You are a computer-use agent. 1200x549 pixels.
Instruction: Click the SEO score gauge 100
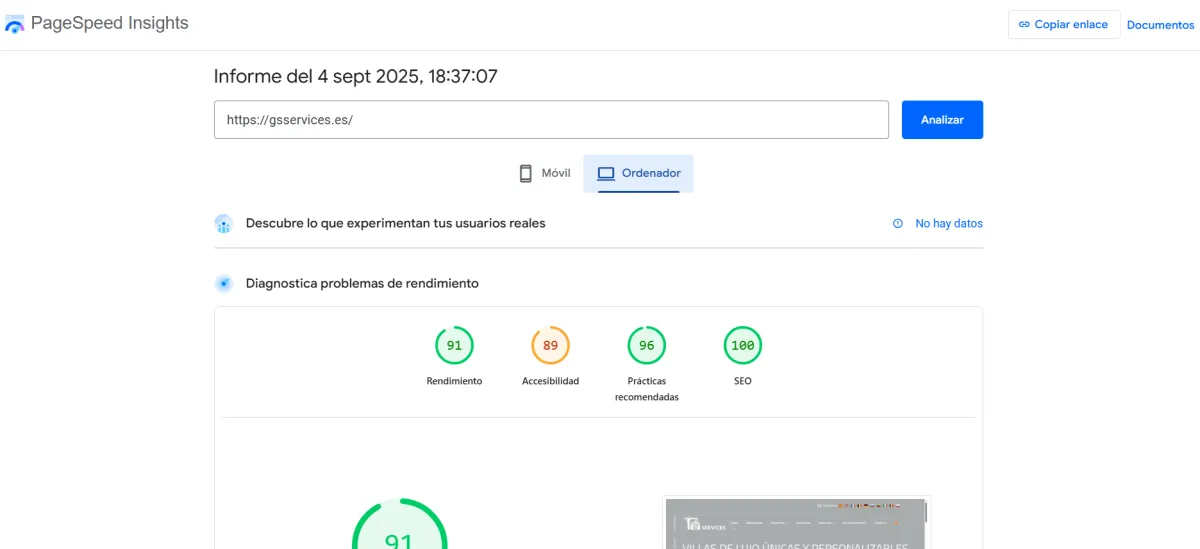coord(742,346)
